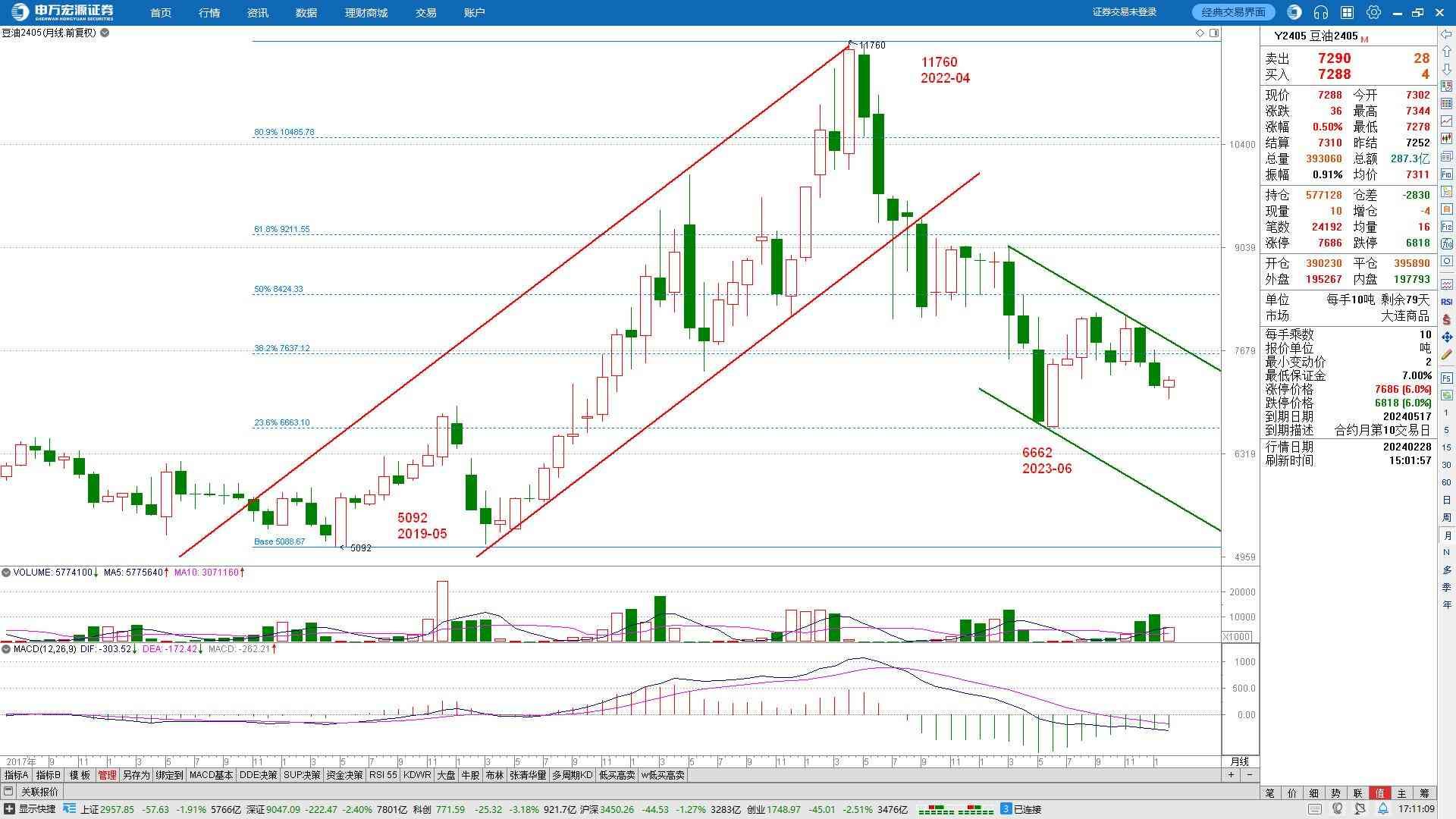Image resolution: width=1456 pixels, height=819 pixels.
Task: Switch chart to daily period 日
Action: (x=1446, y=500)
